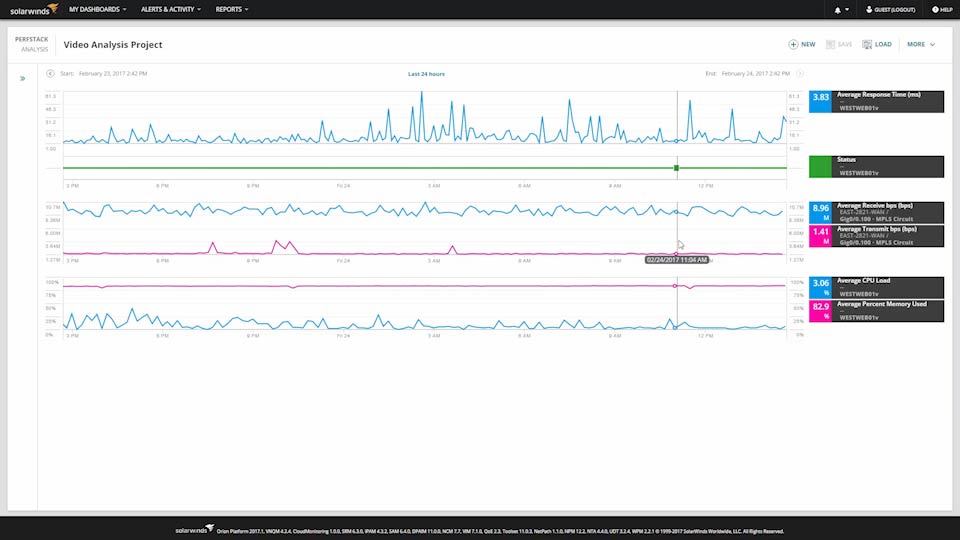Click the SolarWinds footer logo
960x540 pixels.
195,529
